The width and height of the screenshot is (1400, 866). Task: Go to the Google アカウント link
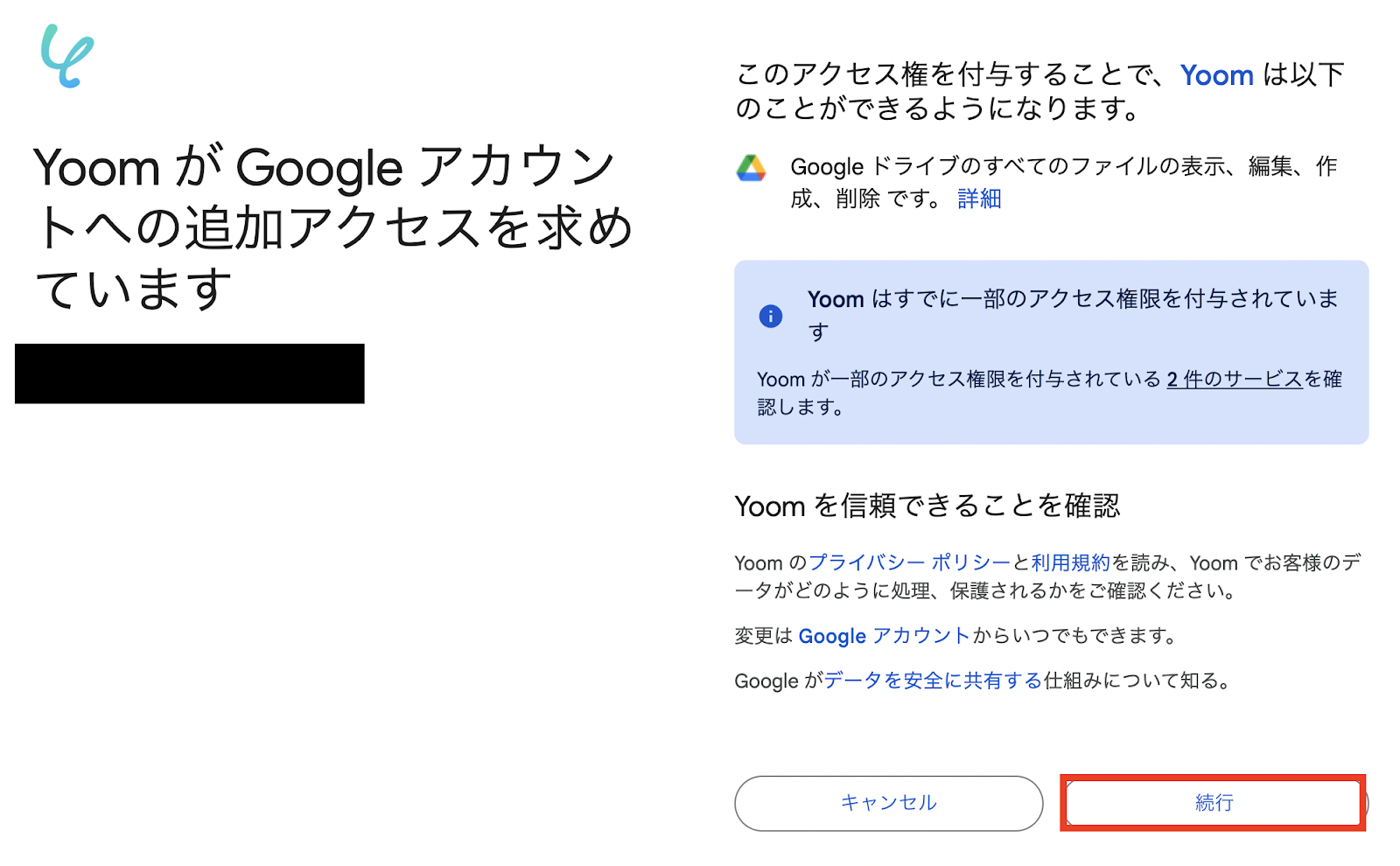(x=884, y=636)
